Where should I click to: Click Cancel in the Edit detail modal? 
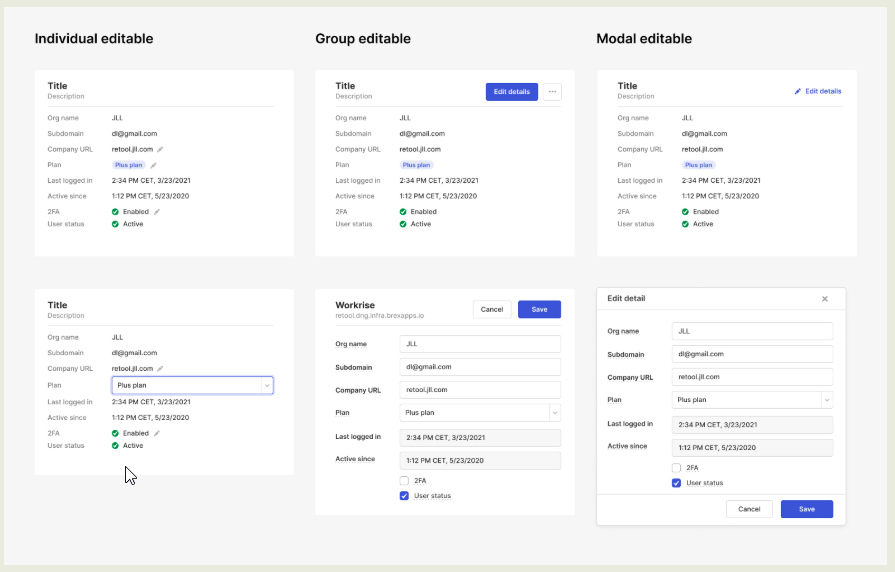[749, 509]
